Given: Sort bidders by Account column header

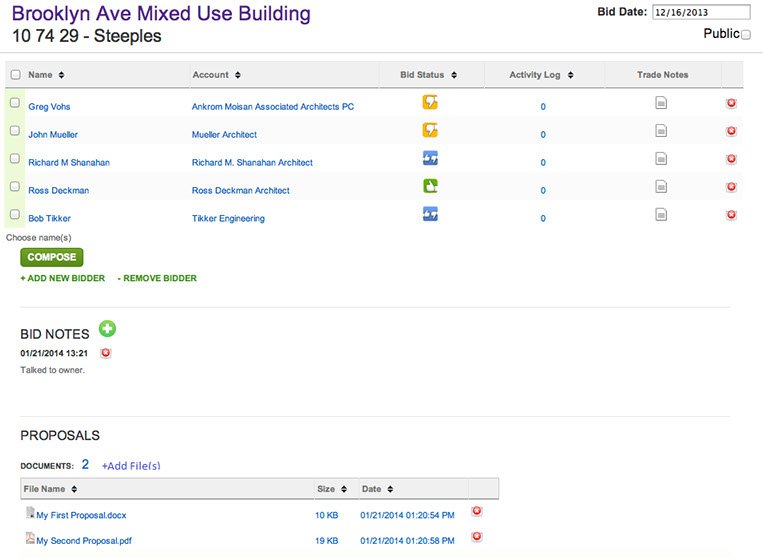Looking at the screenshot, I should (216, 75).
